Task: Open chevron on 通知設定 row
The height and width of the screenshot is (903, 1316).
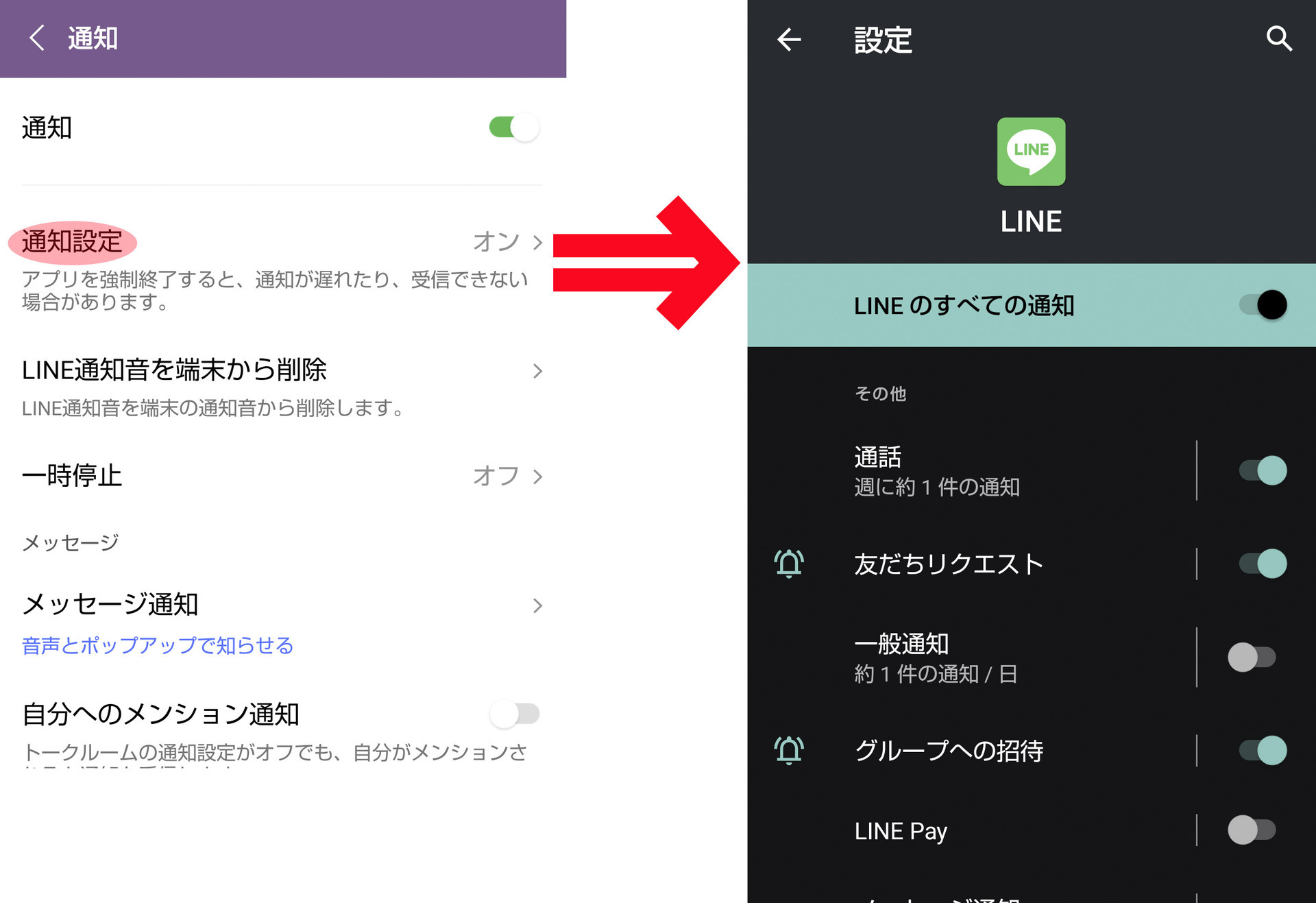Action: click(x=537, y=242)
